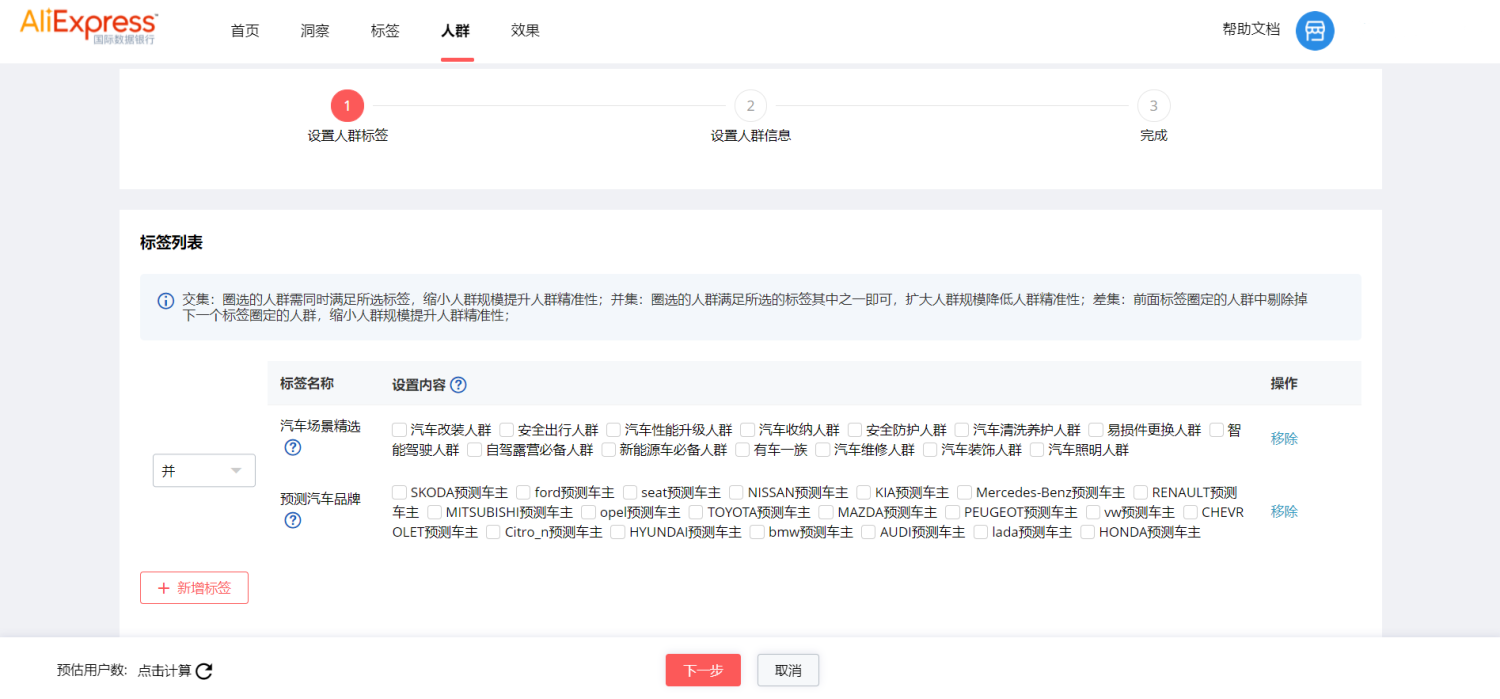Check 汽车装饰人群 checkbox
Screen dimensions: 1500x699
tap(930, 450)
